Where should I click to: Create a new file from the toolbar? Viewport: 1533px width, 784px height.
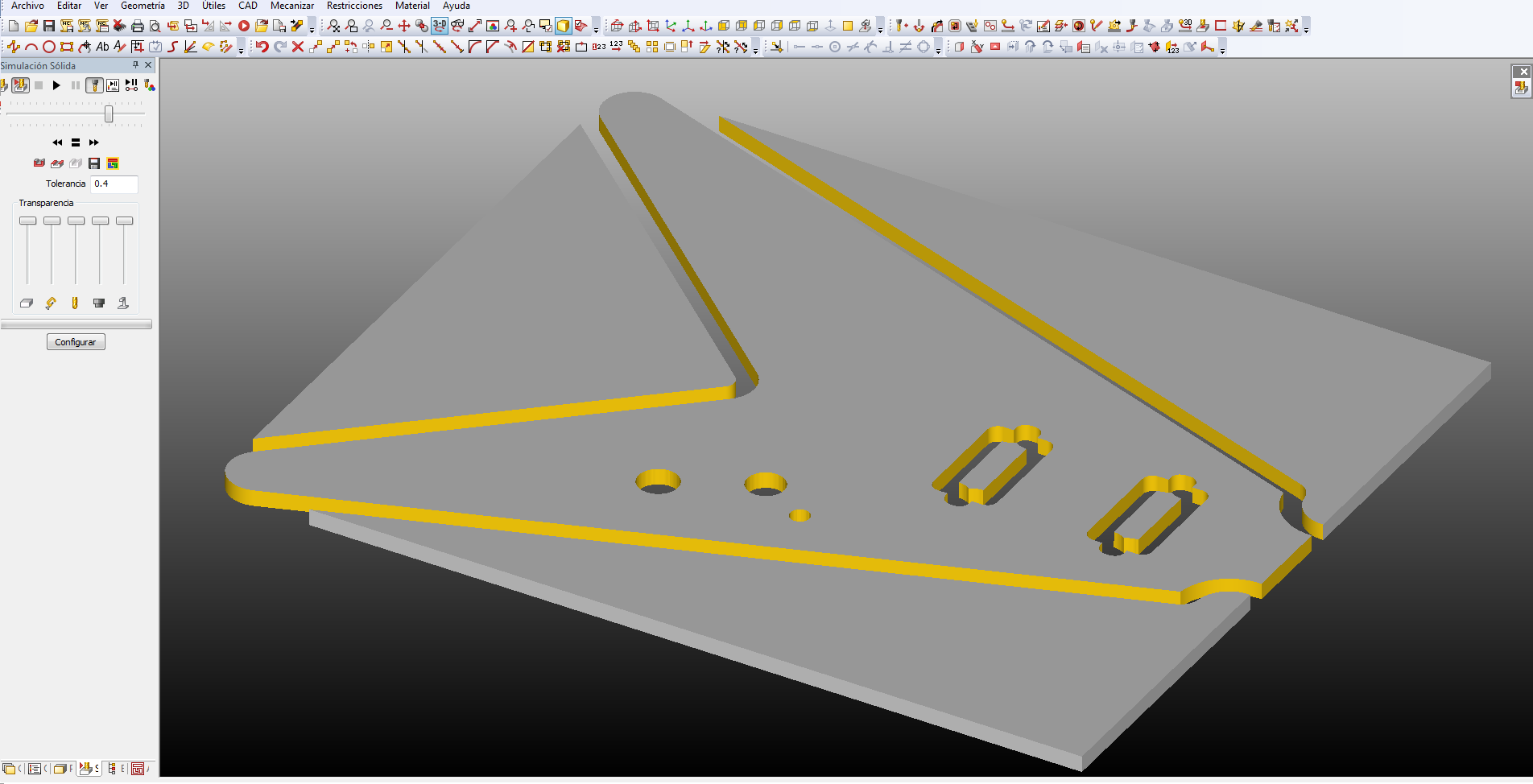tap(14, 26)
